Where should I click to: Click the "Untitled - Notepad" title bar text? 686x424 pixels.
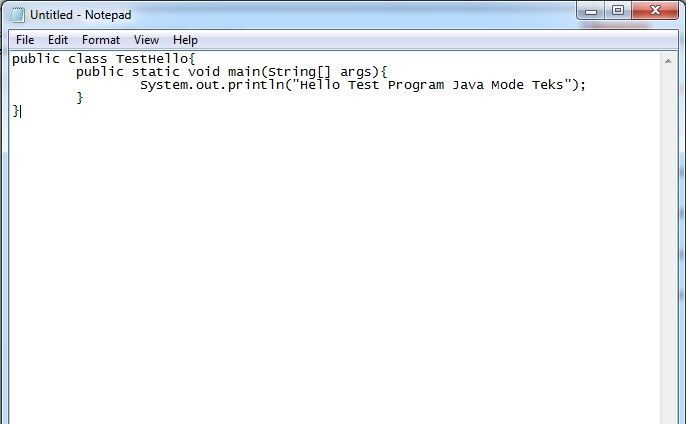click(x=80, y=15)
